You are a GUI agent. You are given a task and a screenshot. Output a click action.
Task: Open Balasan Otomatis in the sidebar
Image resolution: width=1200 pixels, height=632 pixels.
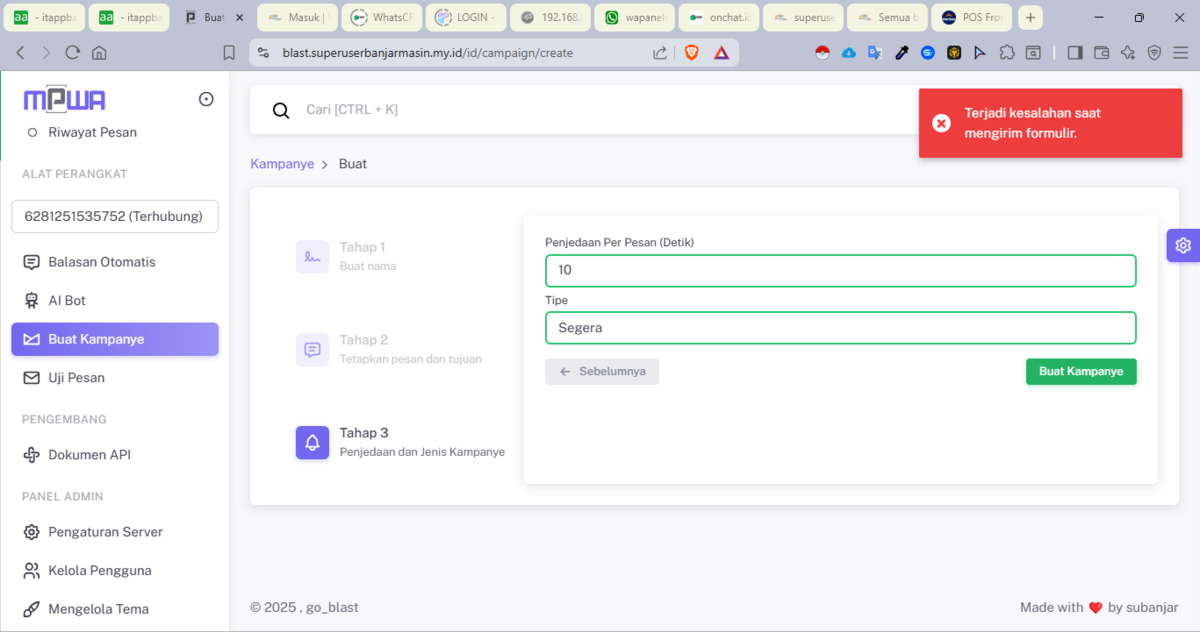click(x=102, y=262)
